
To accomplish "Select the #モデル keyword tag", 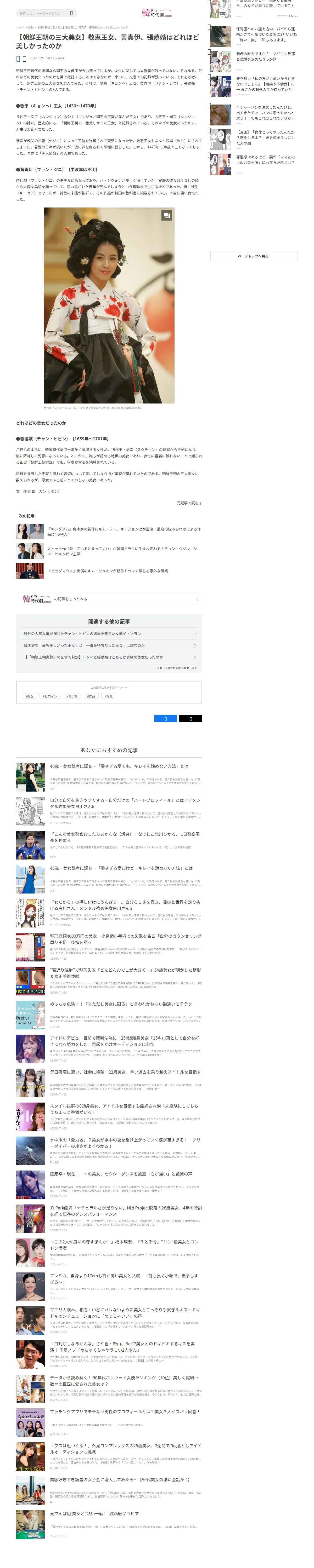I will coord(72,696).
